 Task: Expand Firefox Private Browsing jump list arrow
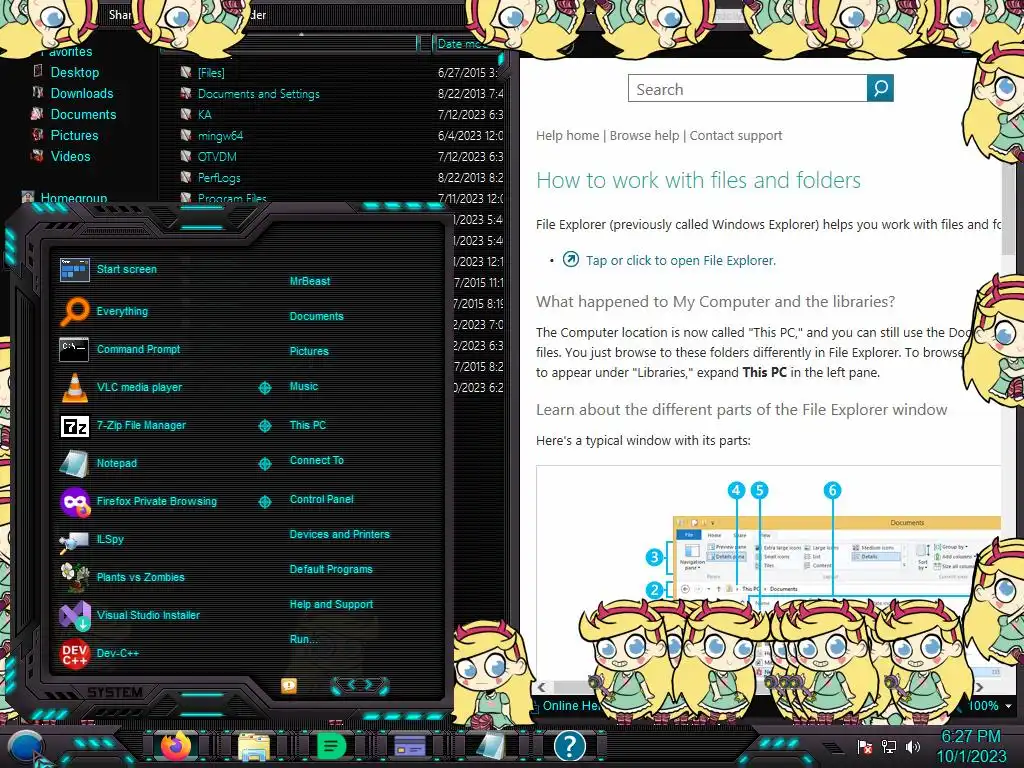point(264,502)
